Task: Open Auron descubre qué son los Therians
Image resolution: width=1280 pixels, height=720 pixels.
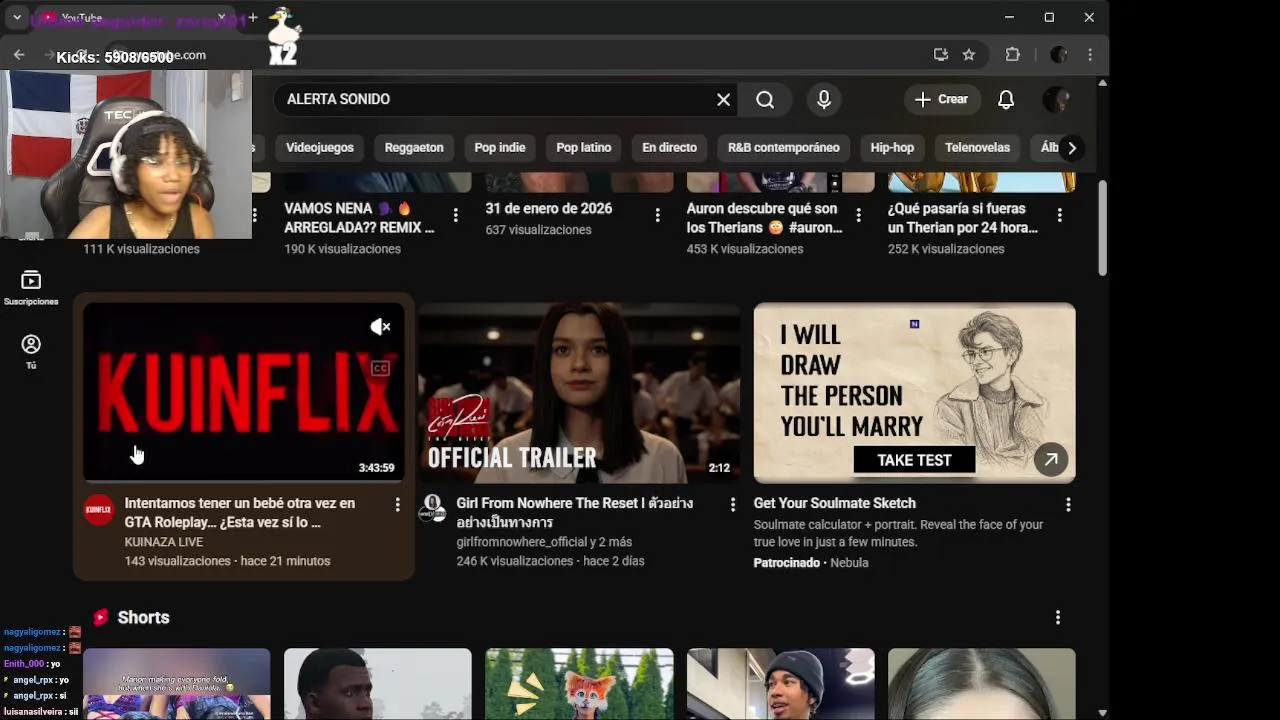Action: [x=765, y=218]
